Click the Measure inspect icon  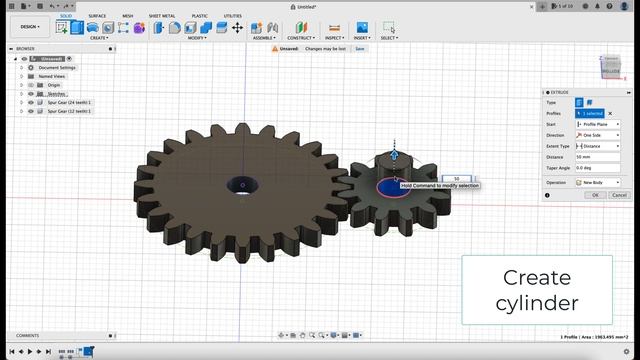click(x=334, y=28)
